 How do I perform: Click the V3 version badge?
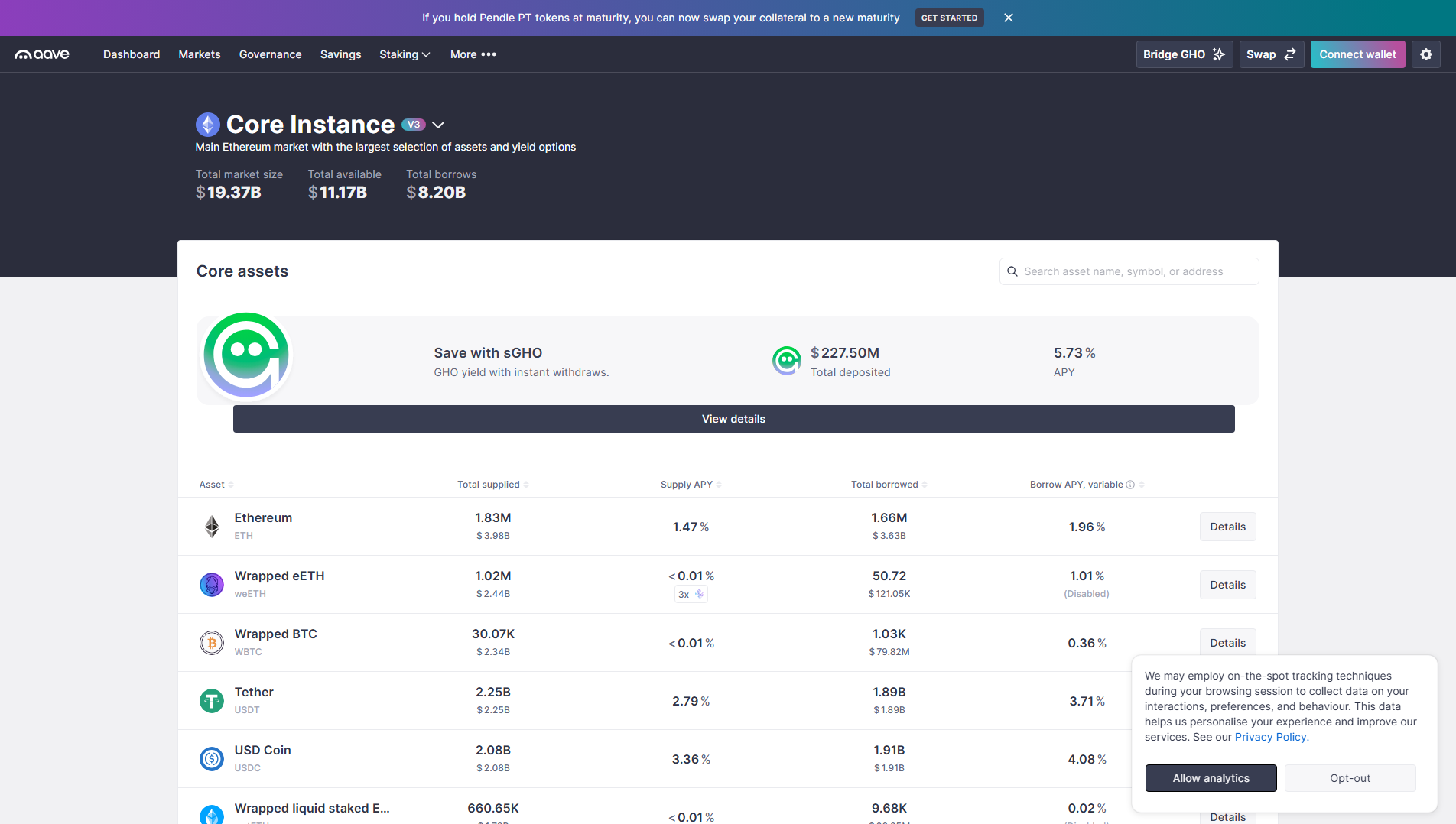click(x=414, y=125)
